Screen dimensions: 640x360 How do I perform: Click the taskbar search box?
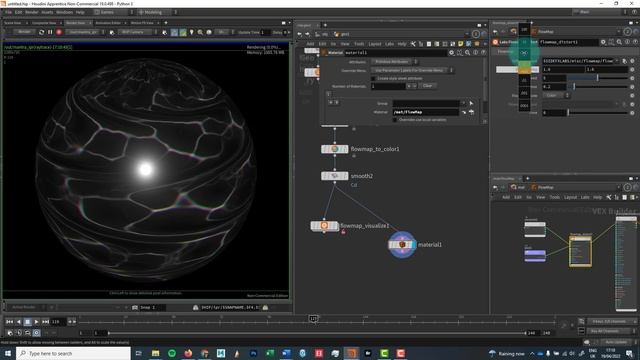73,353
